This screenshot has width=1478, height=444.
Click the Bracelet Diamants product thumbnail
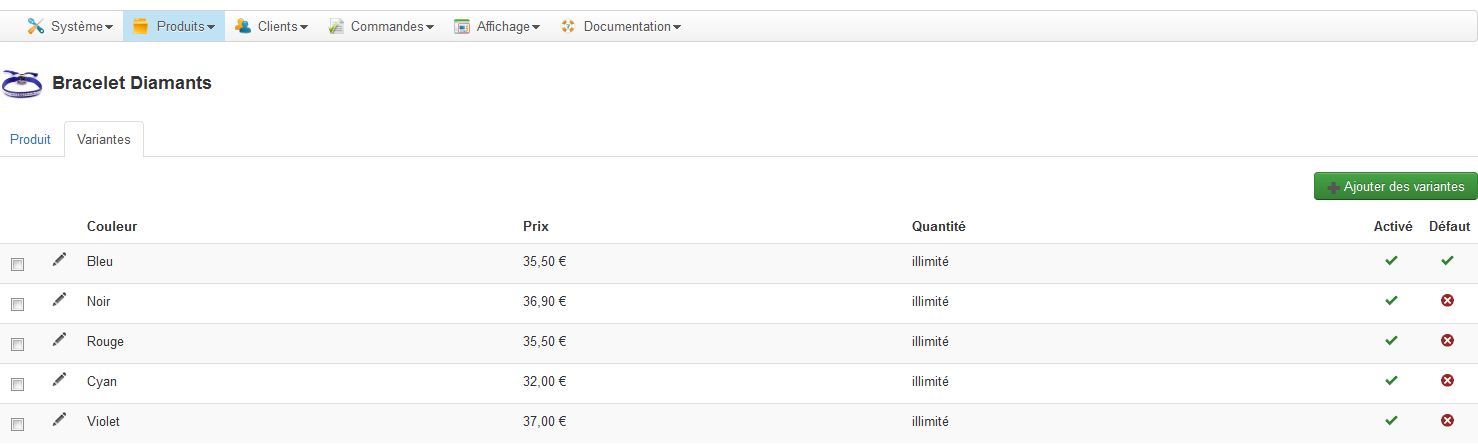pos(22,84)
